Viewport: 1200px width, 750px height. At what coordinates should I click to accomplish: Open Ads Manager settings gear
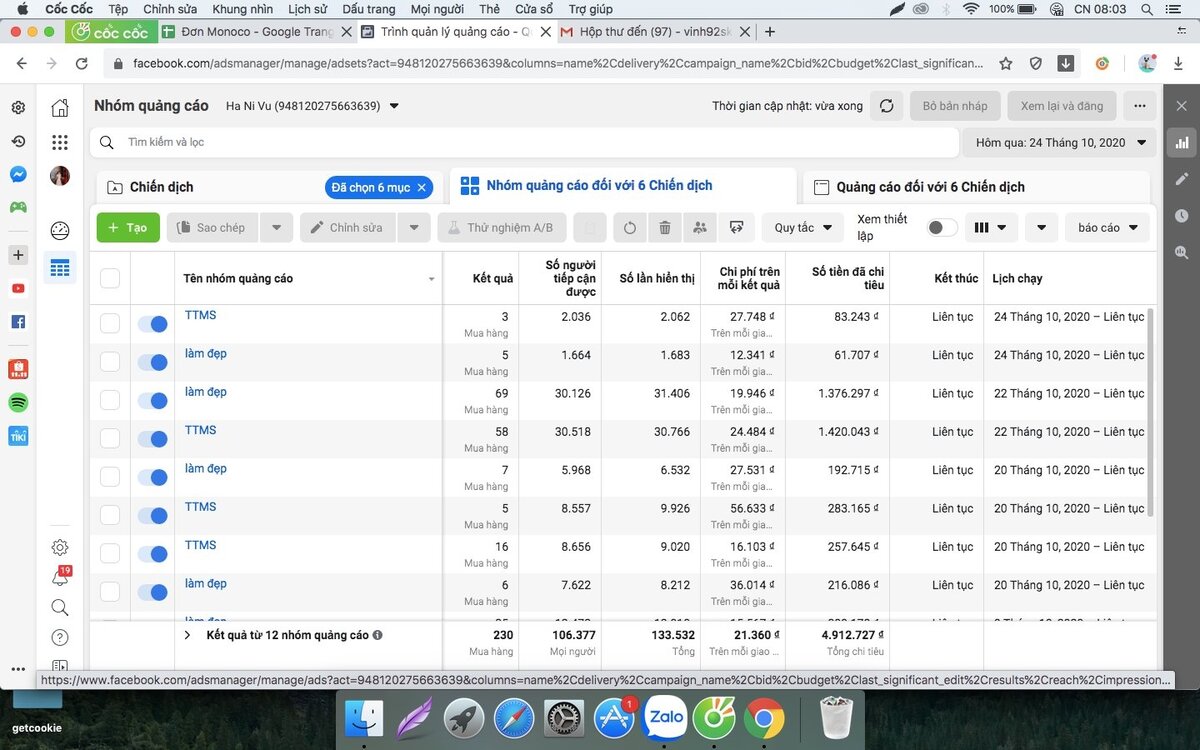point(60,547)
